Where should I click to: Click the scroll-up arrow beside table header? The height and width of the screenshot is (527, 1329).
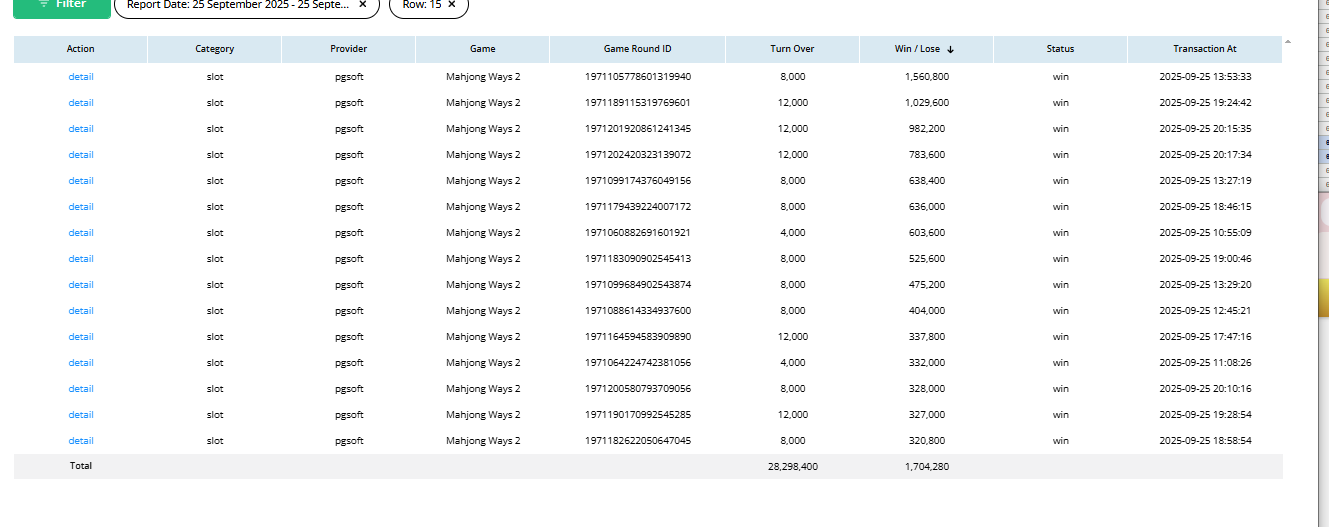(1287, 41)
